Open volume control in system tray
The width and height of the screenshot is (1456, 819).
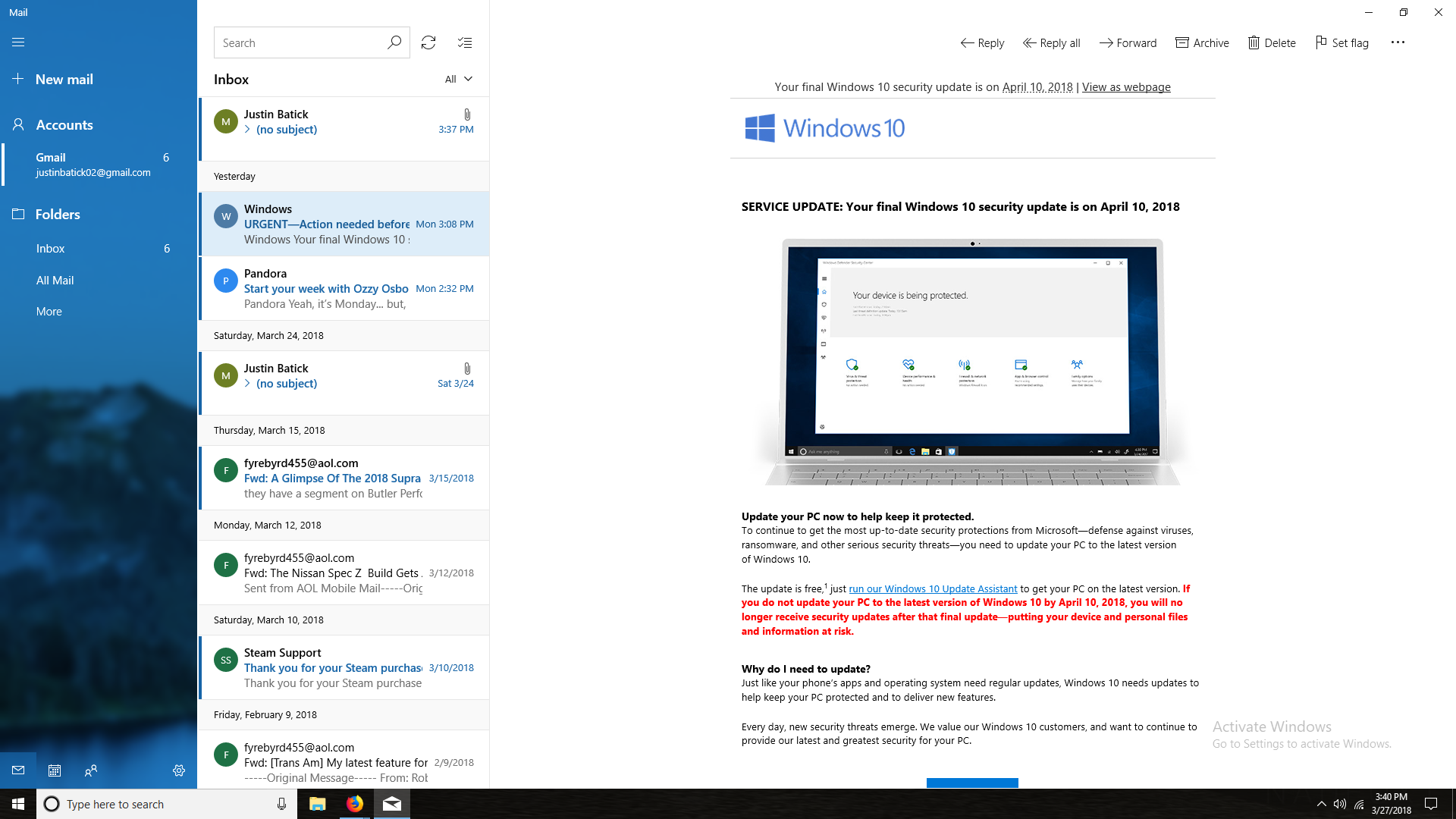(1340, 804)
